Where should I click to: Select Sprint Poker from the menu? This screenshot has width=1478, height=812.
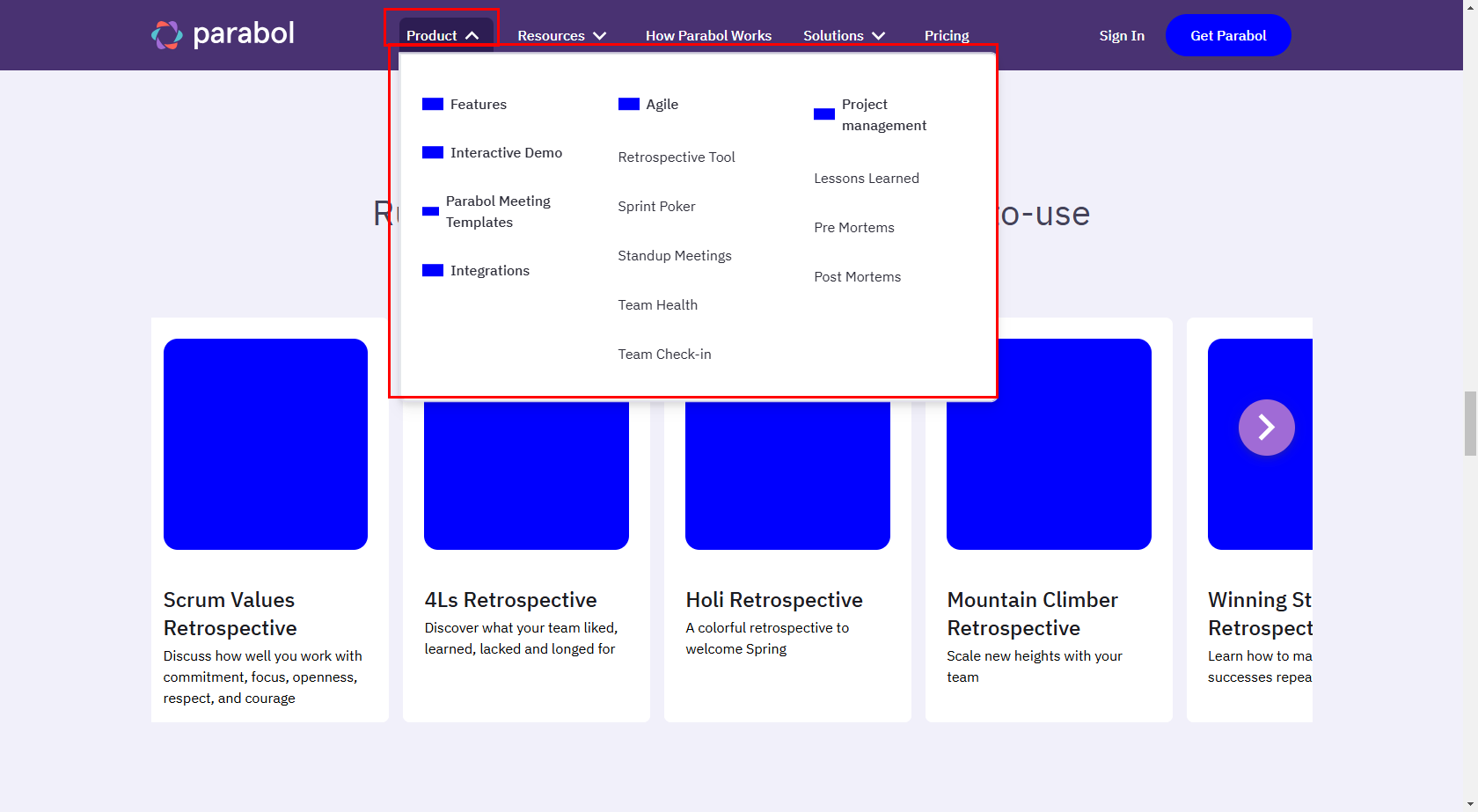click(656, 207)
